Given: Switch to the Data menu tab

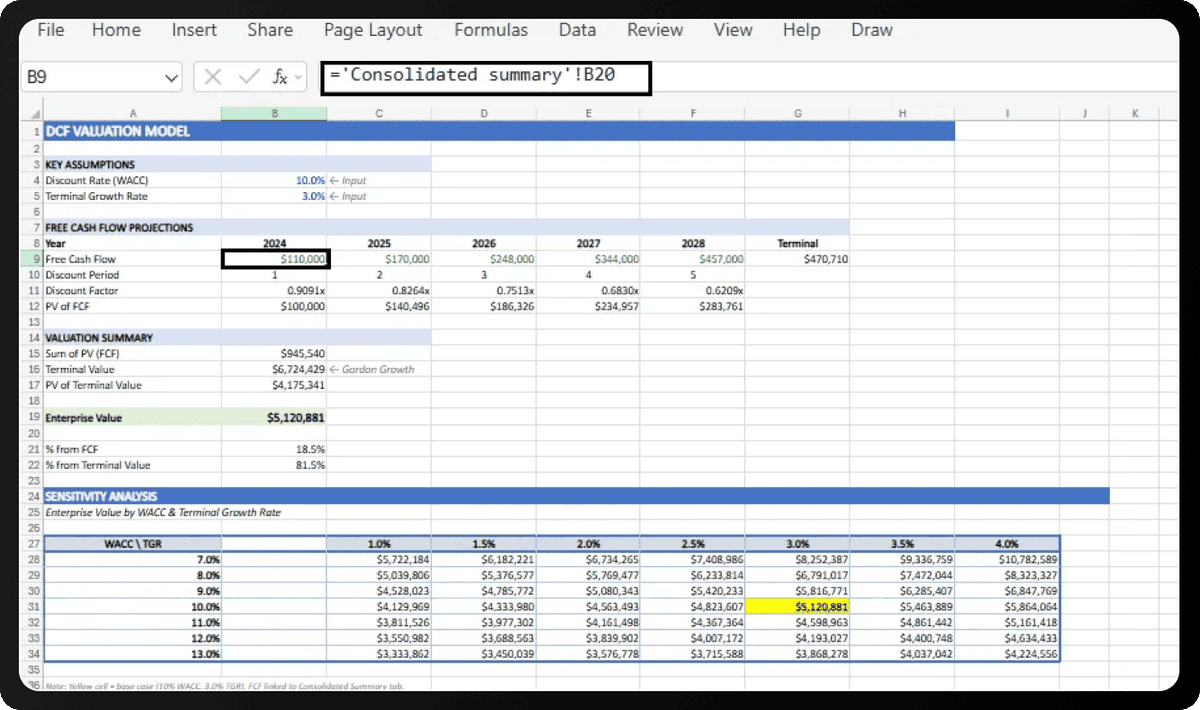Looking at the screenshot, I should click(577, 30).
